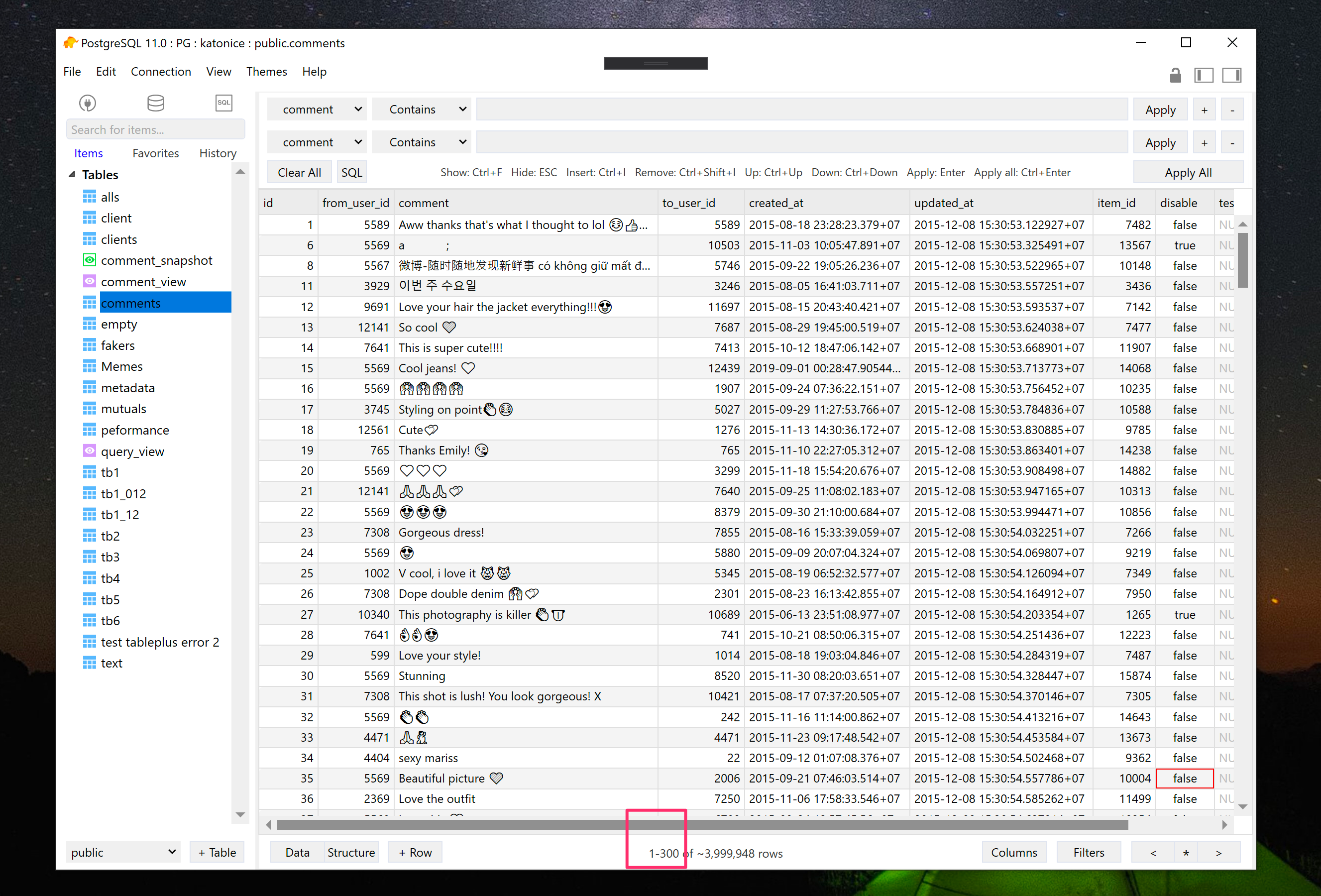Click Apply on the first filter row
The height and width of the screenshot is (896, 1321).
pyautogui.click(x=1160, y=109)
